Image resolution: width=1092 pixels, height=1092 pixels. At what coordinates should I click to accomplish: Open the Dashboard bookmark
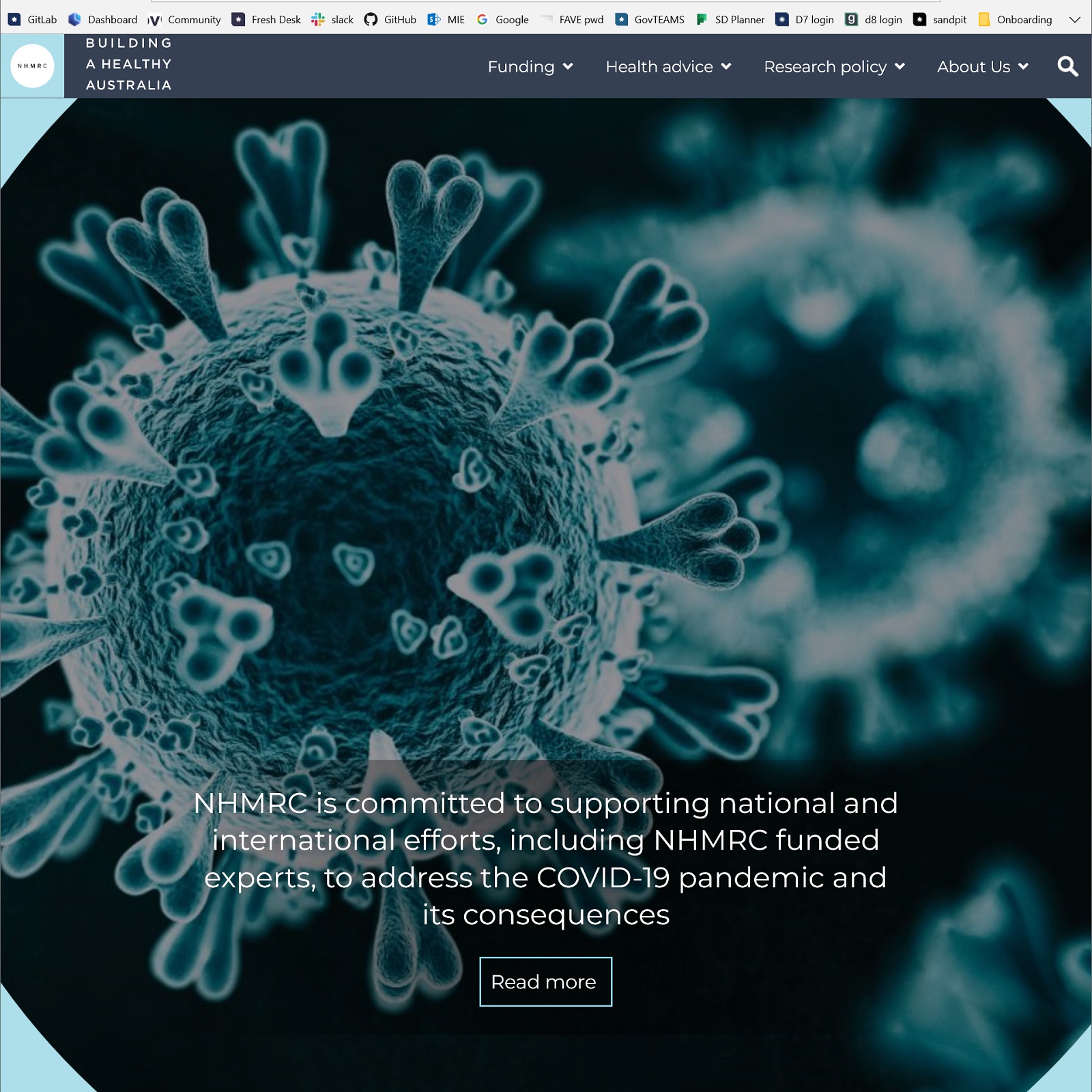pos(102,20)
